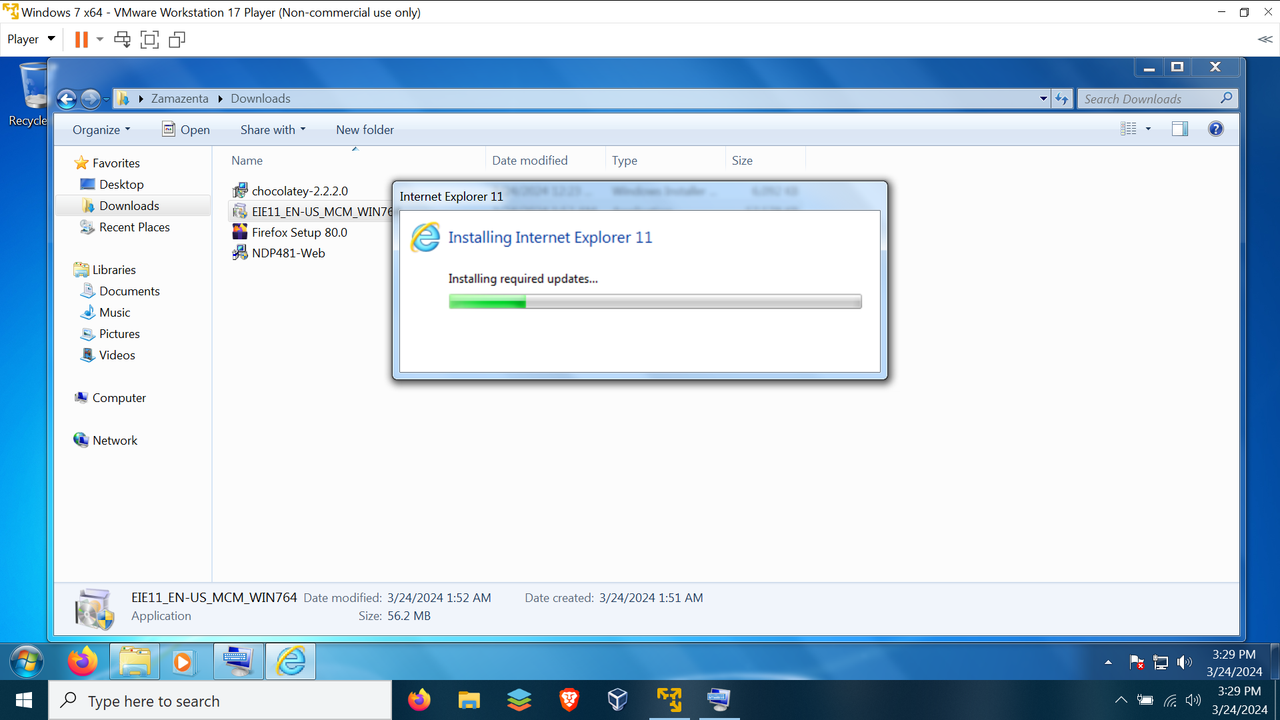1280x720 pixels.
Task: Click Internet Explorer icon on Windows 7 taskbar
Action: pyautogui.click(x=290, y=661)
